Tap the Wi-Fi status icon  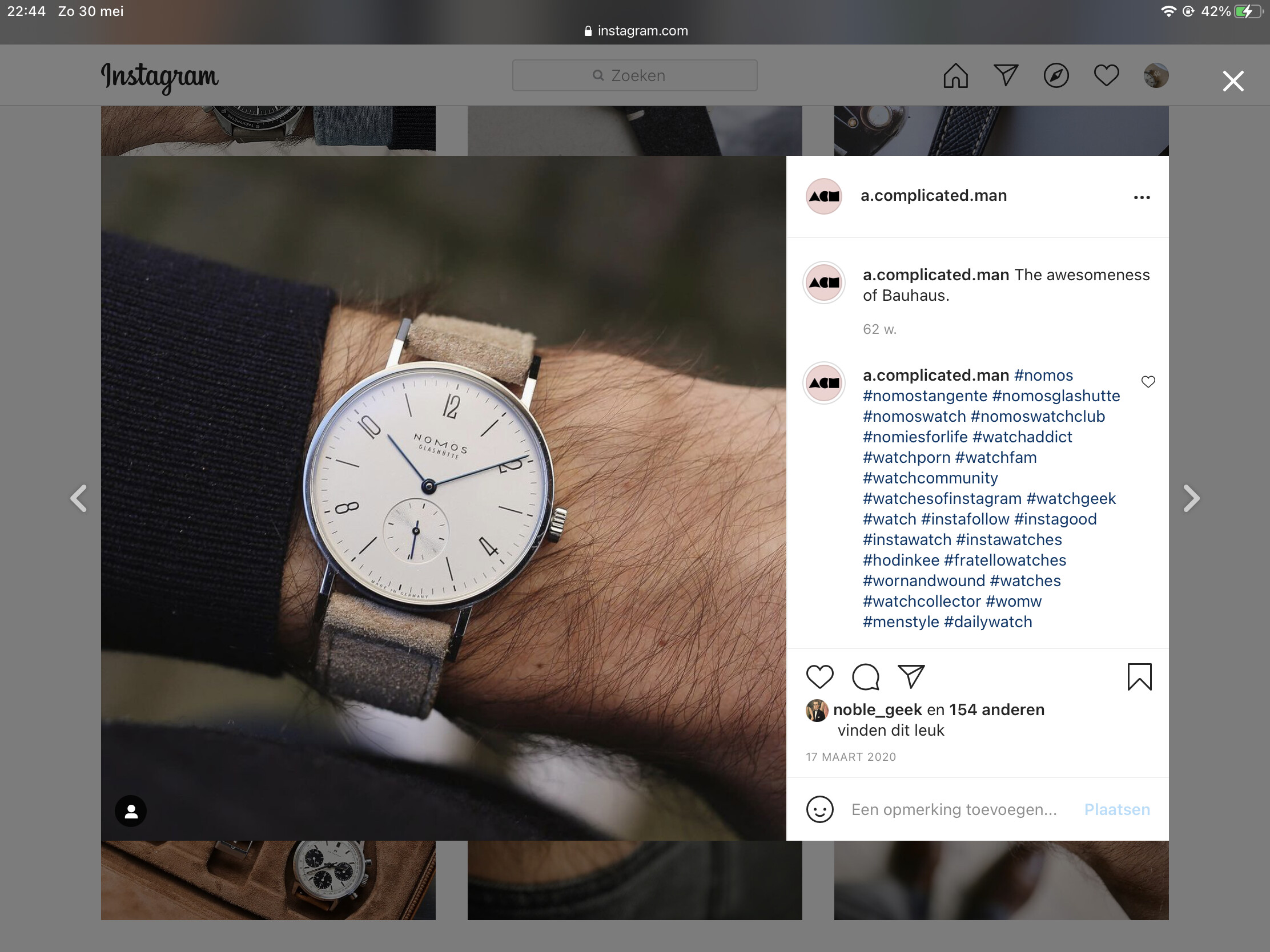(x=1168, y=11)
